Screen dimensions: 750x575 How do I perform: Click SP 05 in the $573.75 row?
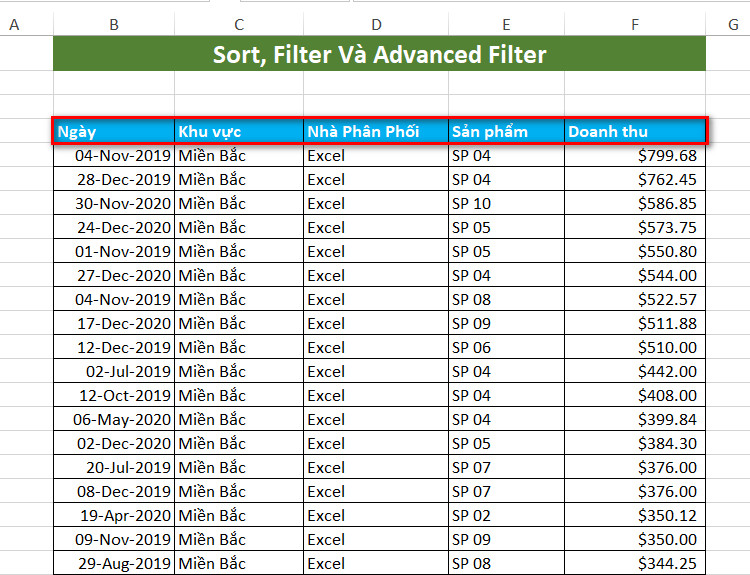click(507, 227)
